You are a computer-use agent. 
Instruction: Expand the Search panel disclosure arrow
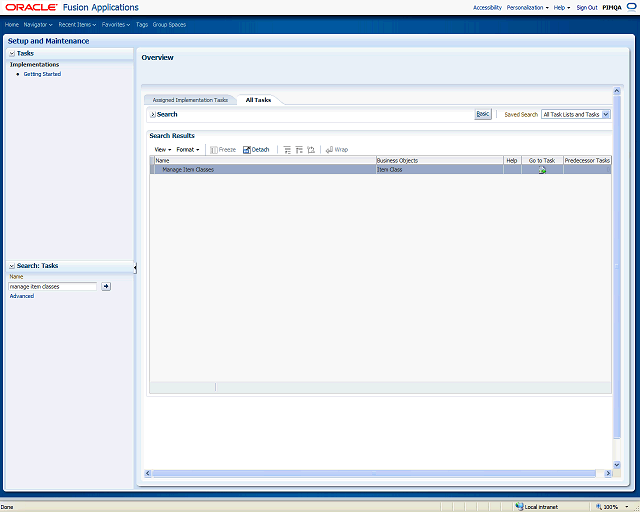(x=152, y=115)
